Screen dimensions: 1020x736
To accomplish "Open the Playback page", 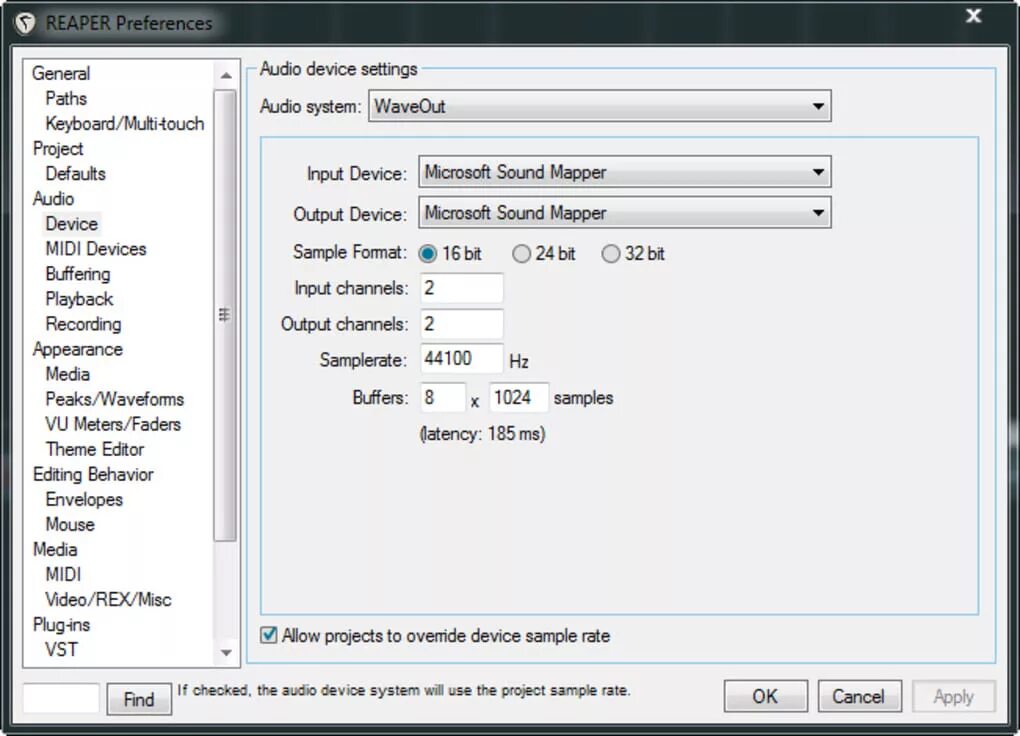I will pos(79,299).
